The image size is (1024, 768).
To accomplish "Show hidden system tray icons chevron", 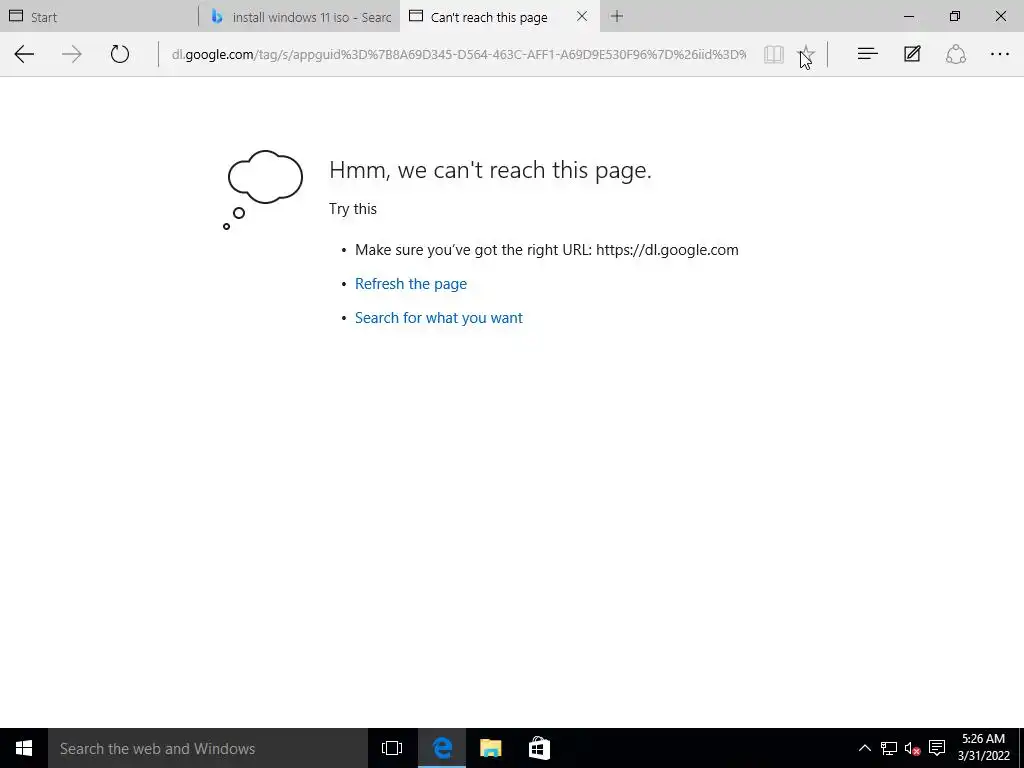I will [865, 748].
